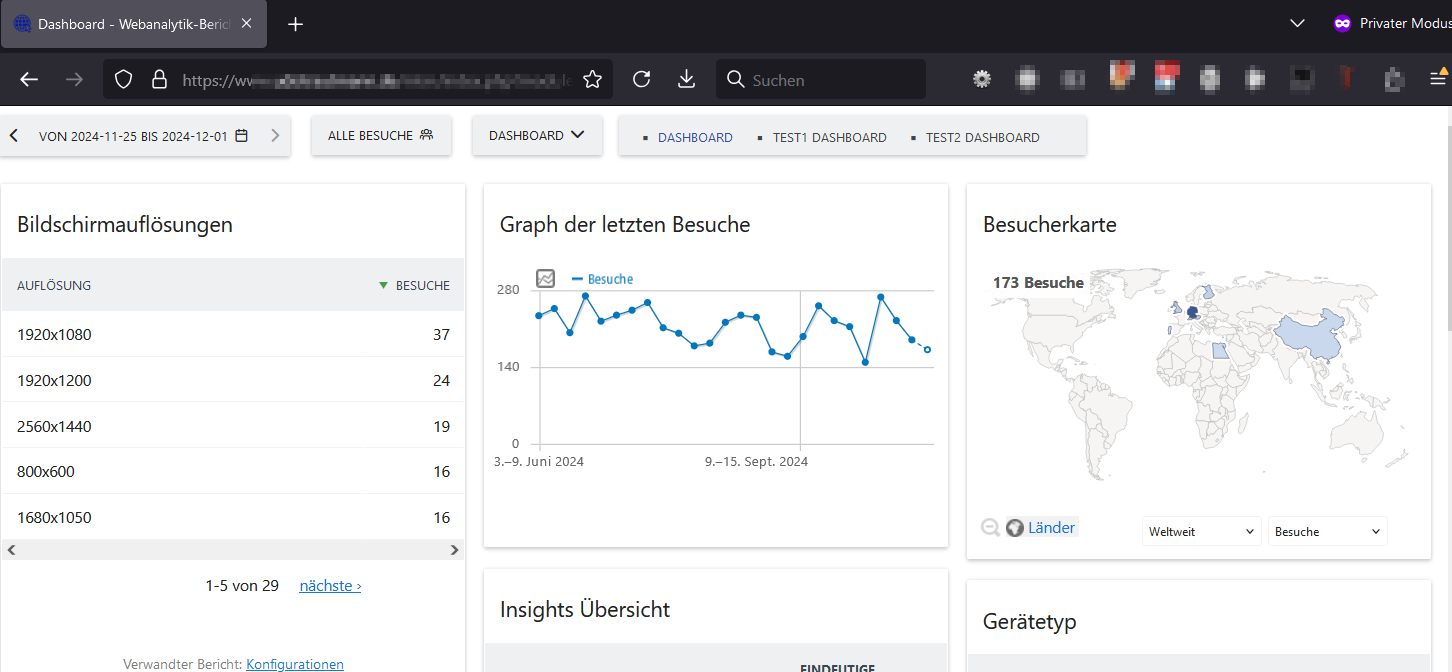
Task: Click the Insights Übersicht widget title
Action: [x=585, y=610]
